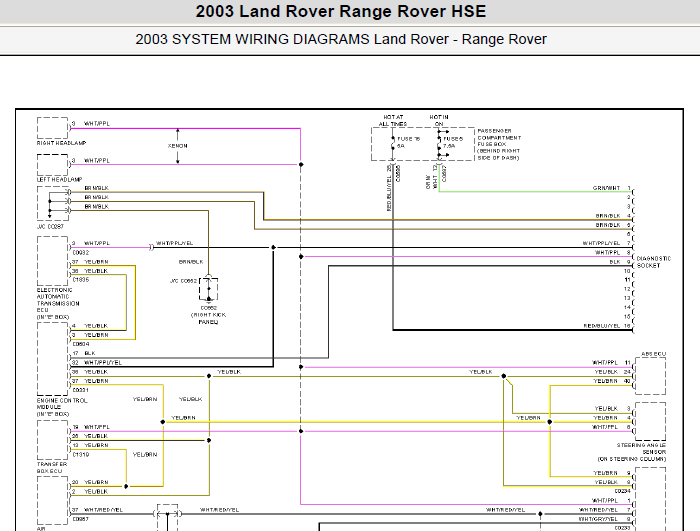The image size is (700, 531).
Task: Click the "2003 SYSTEM WIRING DIAGRAMS" subtitle line
Action: (341, 39)
